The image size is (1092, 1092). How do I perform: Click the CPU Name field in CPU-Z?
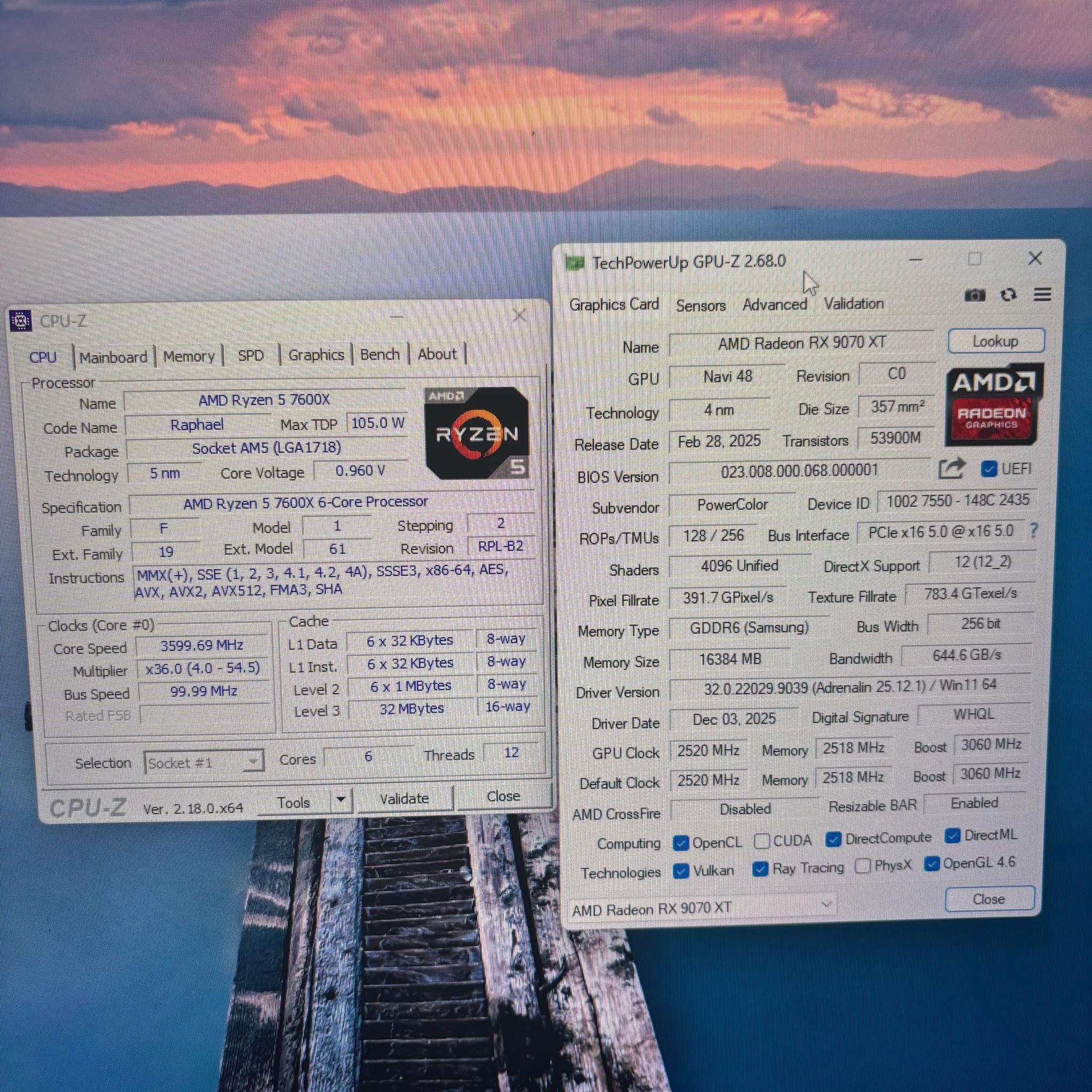tap(264, 400)
